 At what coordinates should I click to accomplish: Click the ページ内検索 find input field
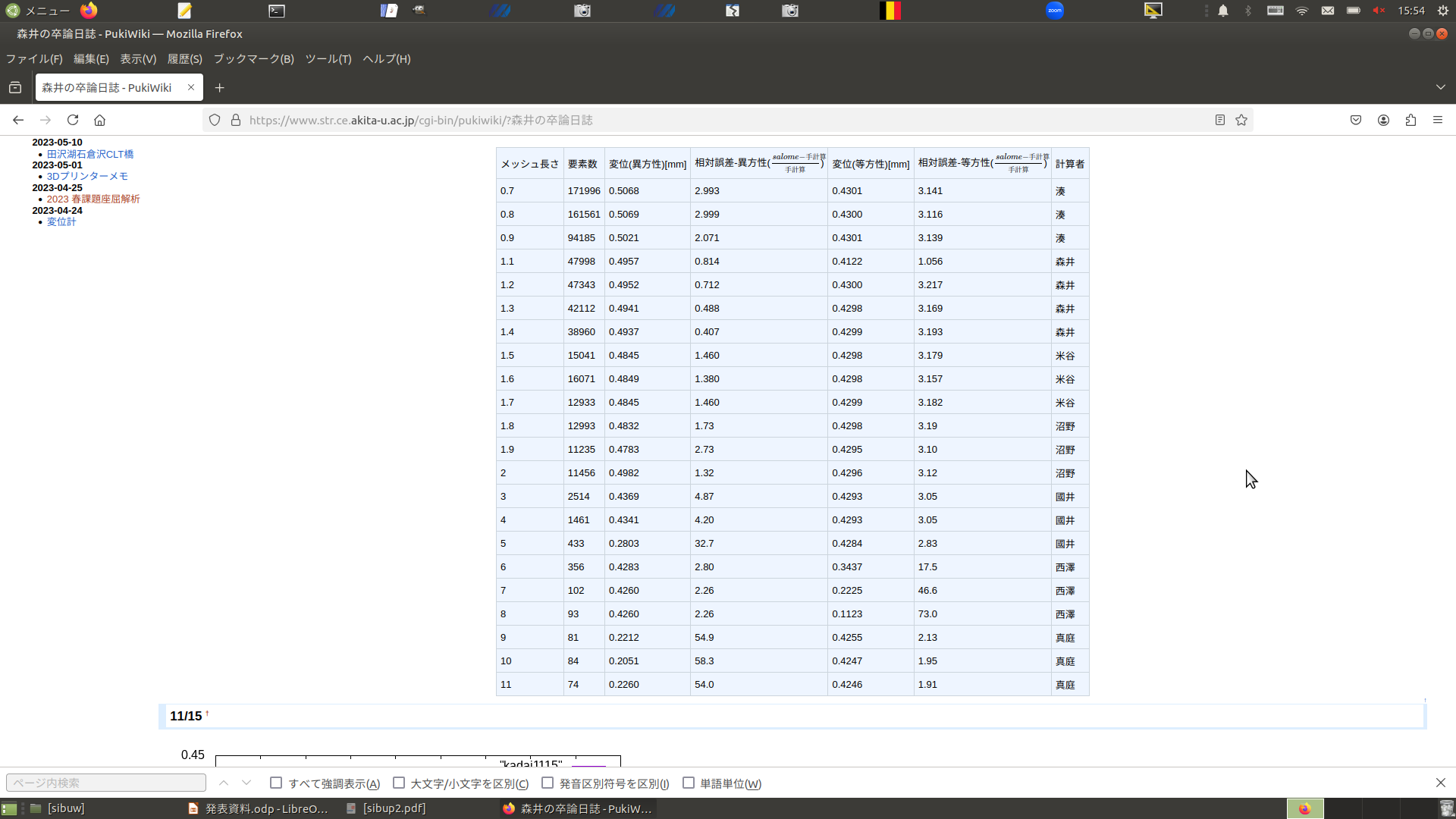(106, 783)
